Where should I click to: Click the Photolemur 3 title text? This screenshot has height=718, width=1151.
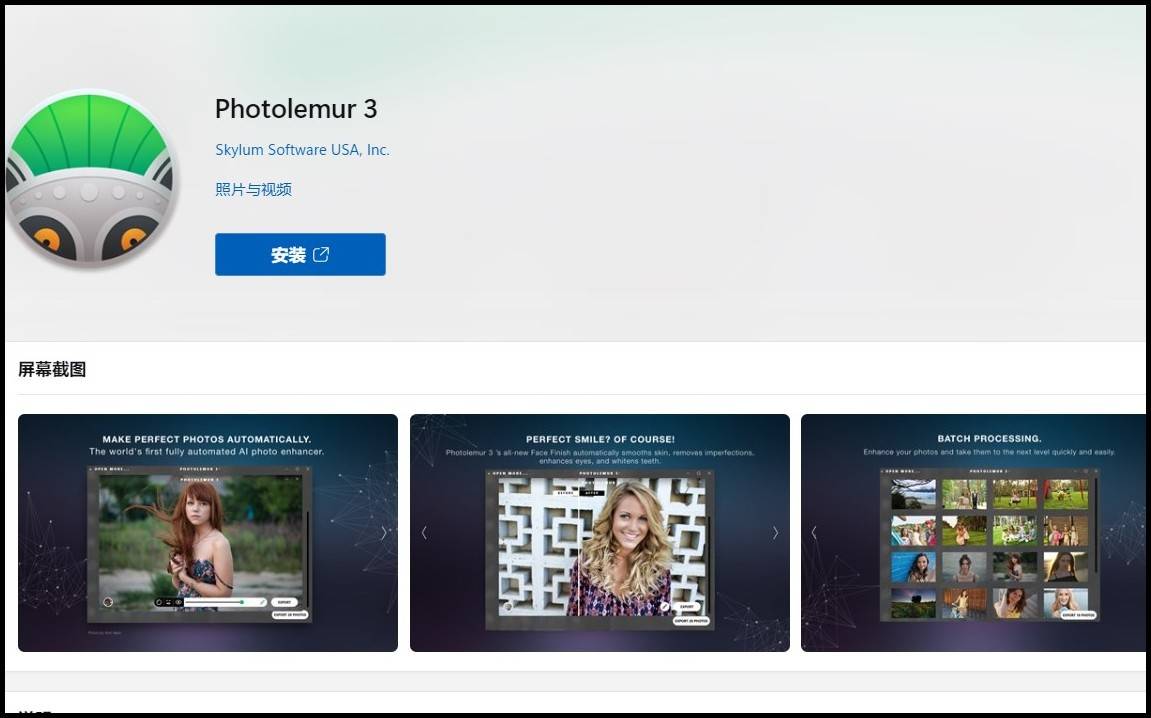pyautogui.click(x=296, y=109)
